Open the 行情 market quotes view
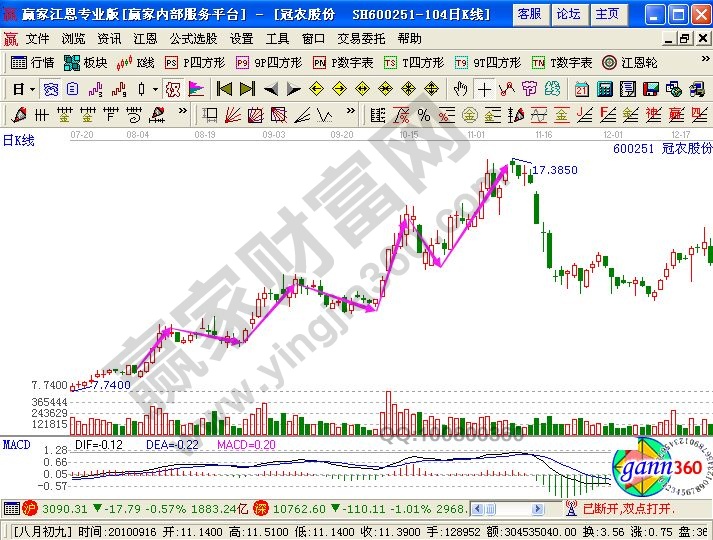Viewport: 713px width, 540px height. 32,63
